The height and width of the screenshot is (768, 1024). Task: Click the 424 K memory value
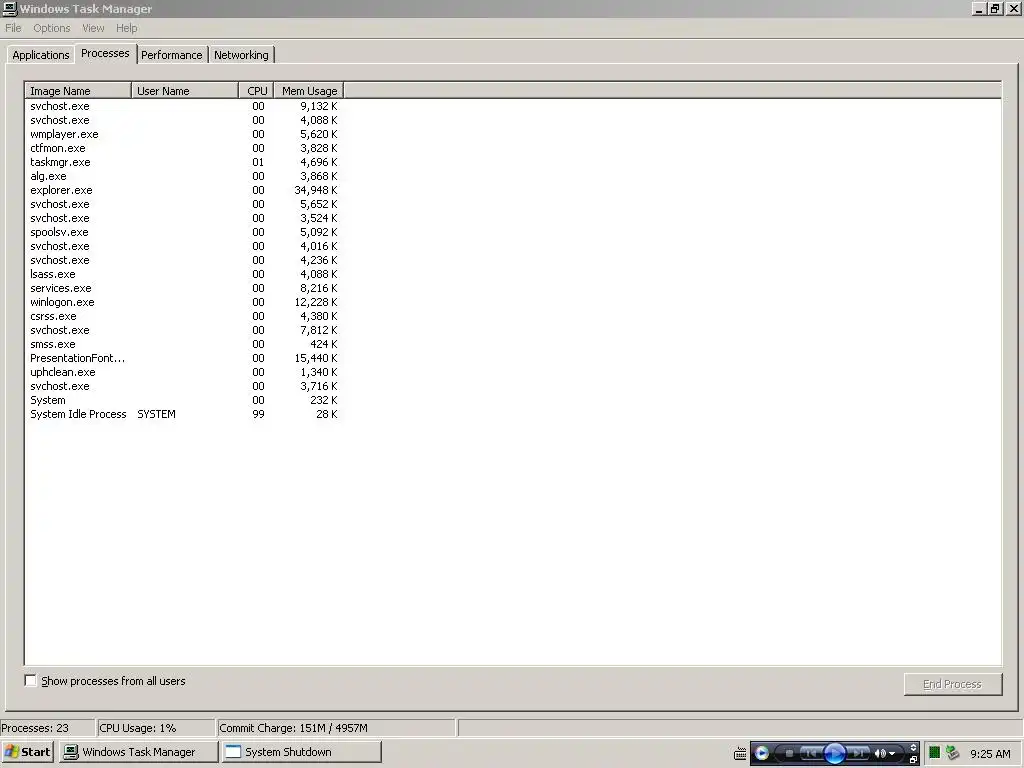pyautogui.click(x=324, y=344)
